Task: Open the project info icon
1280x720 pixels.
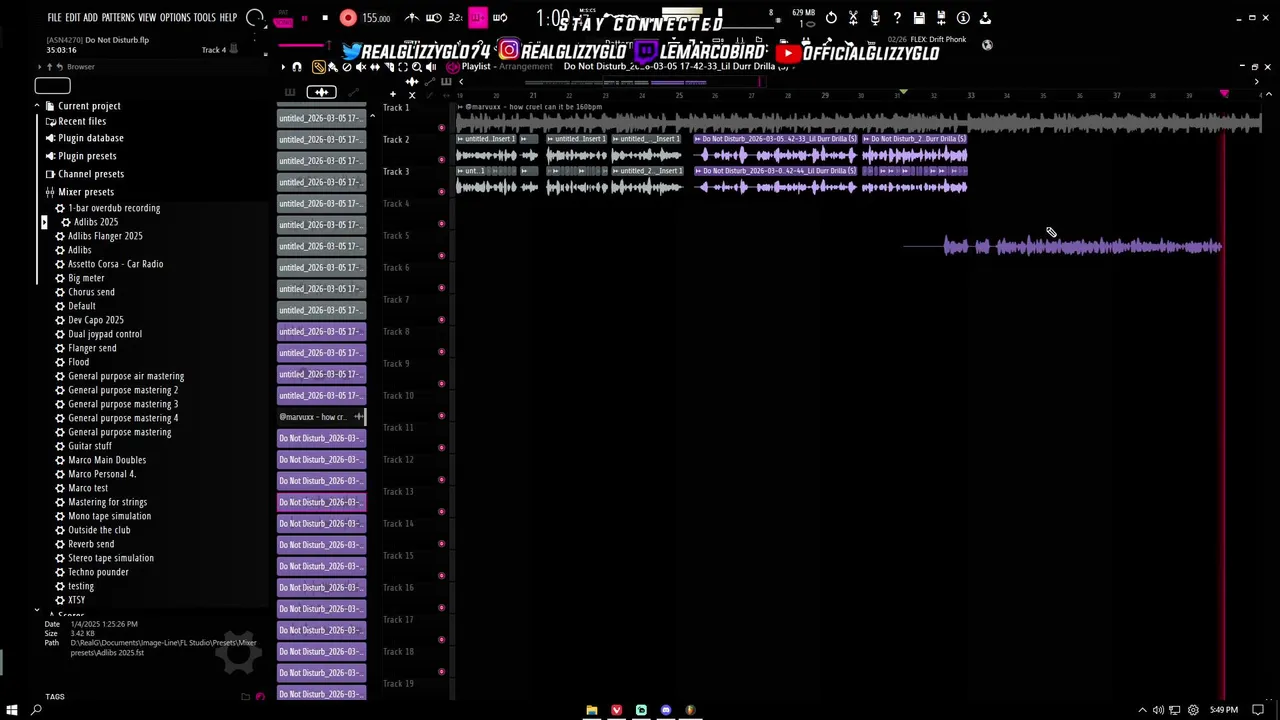Action: point(963,18)
